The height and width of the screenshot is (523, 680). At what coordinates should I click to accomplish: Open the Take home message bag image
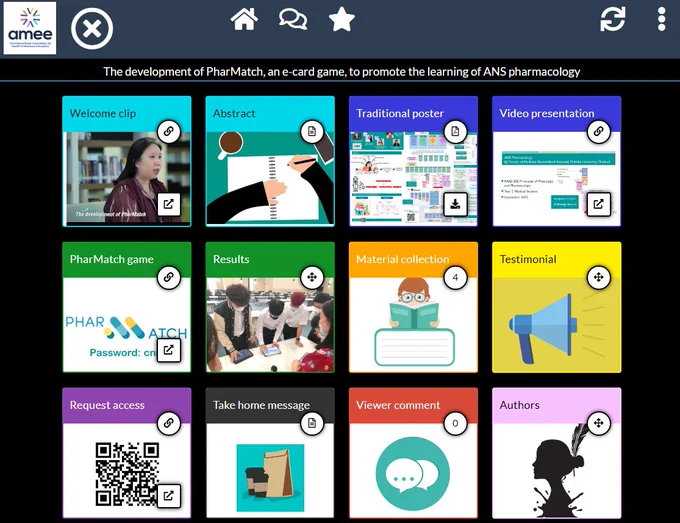270,477
